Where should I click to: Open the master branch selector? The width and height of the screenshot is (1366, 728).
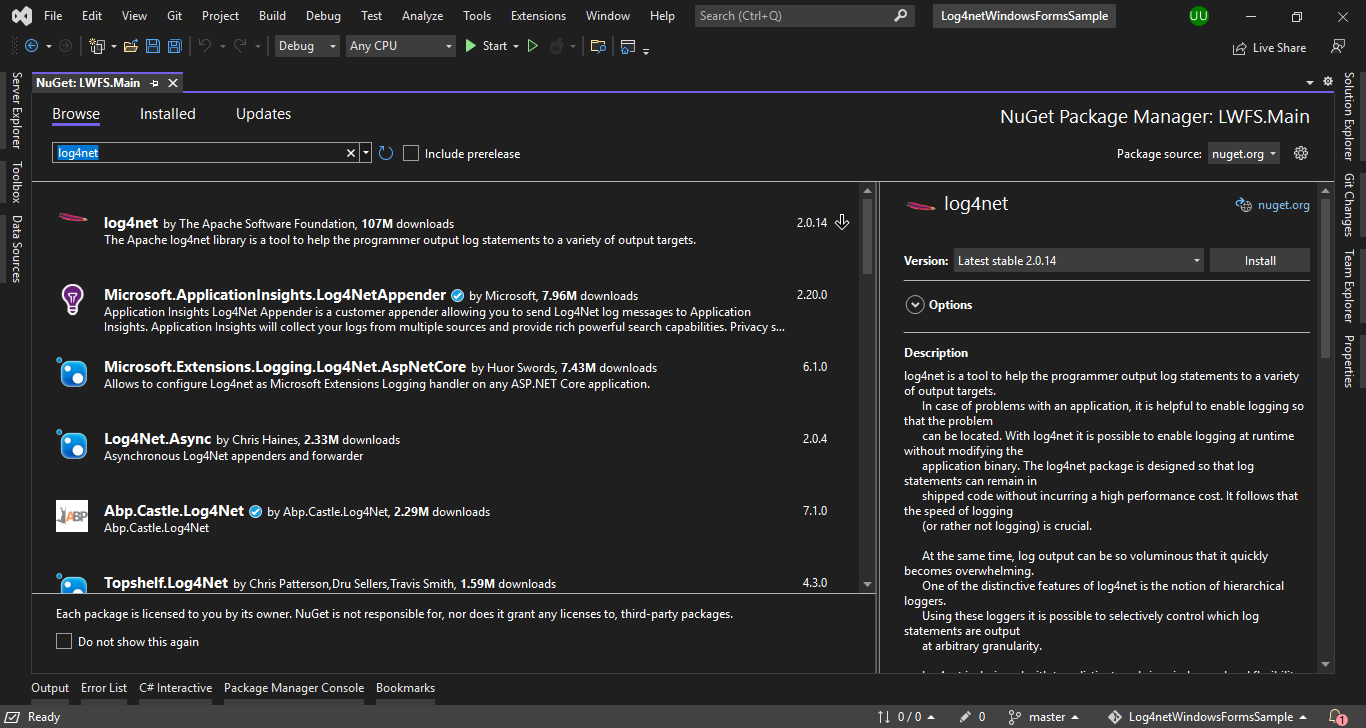1044,717
